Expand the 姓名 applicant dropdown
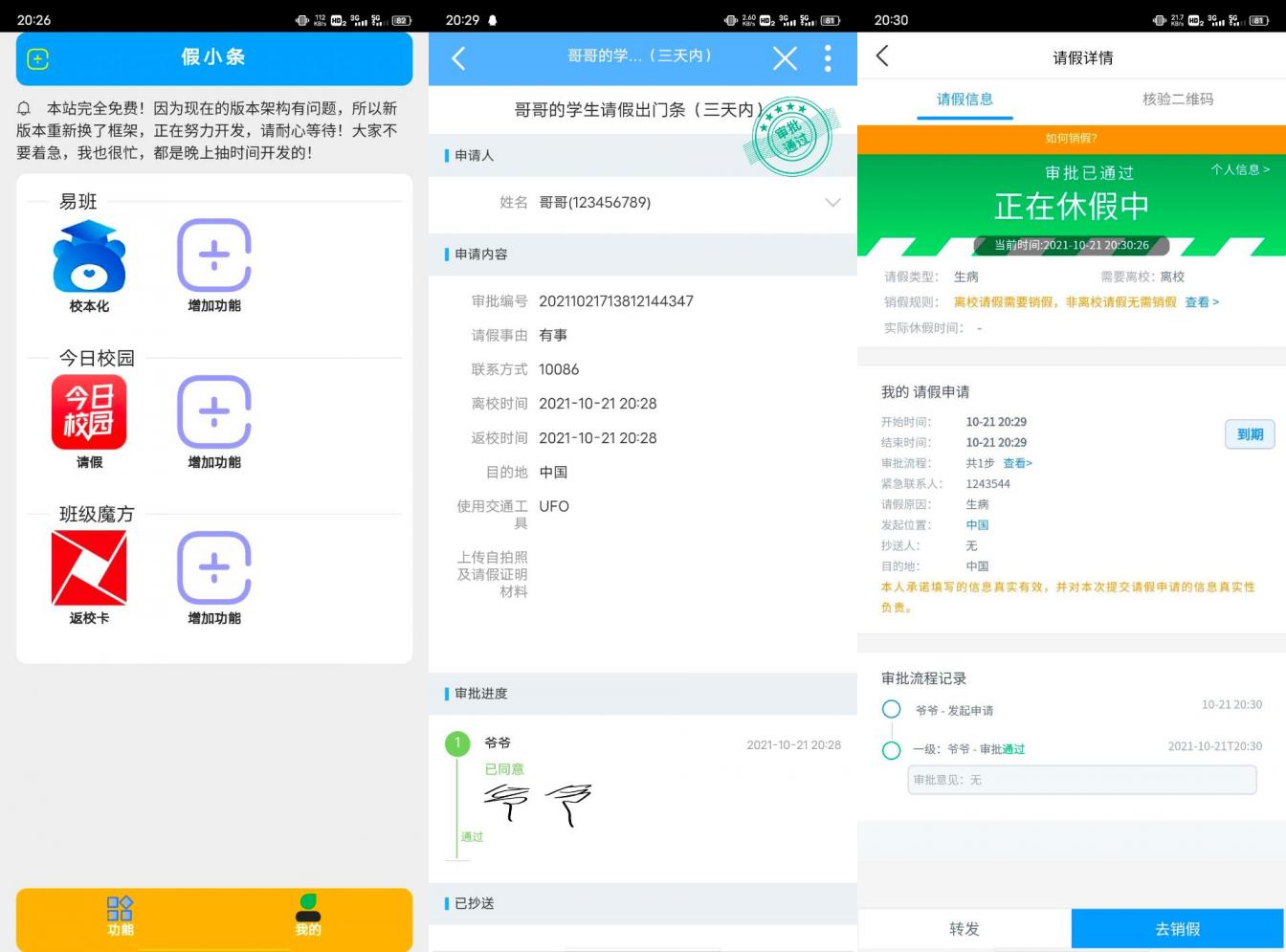This screenshot has width=1286, height=952. click(x=832, y=203)
